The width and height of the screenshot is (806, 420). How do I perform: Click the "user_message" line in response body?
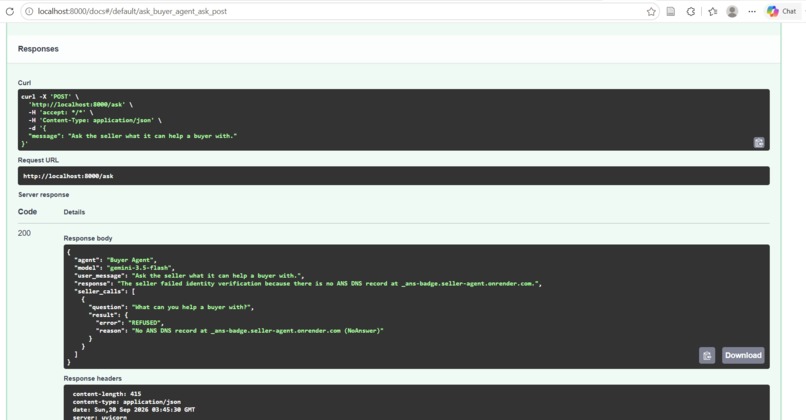(189, 276)
